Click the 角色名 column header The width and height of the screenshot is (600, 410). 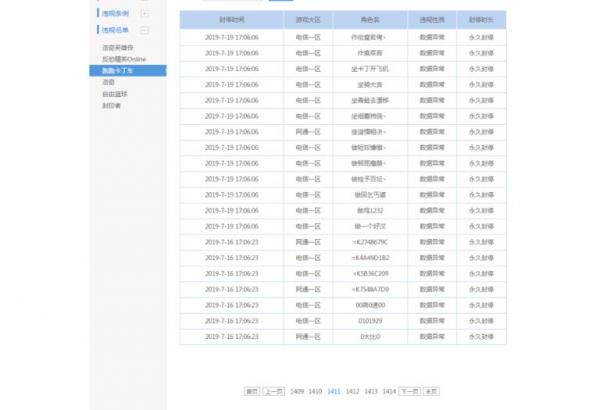pos(370,20)
